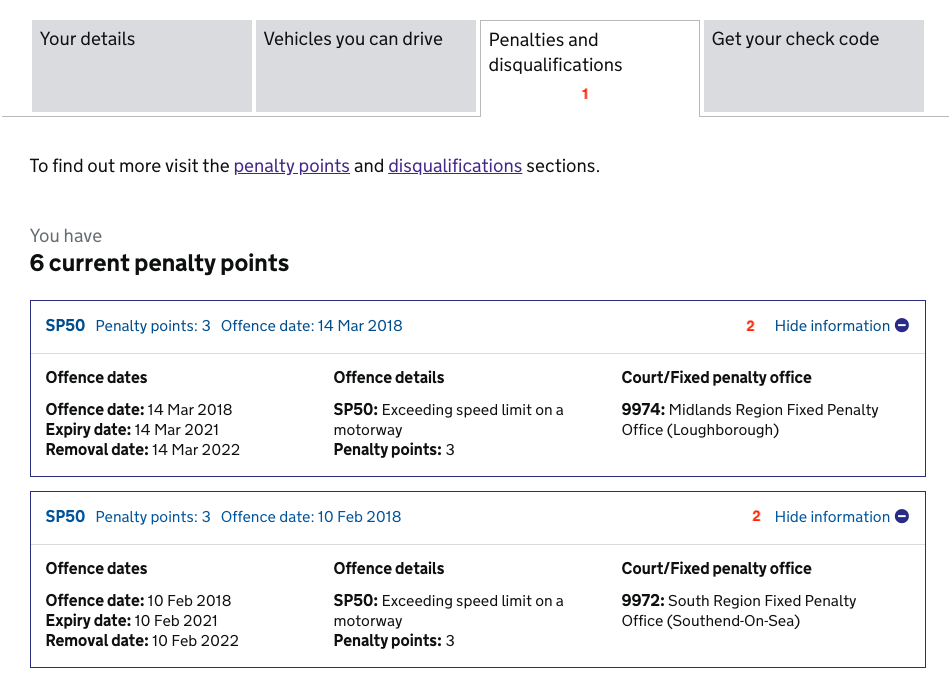Click minus icon on 10 Feb 2018 offence

click(x=902, y=516)
